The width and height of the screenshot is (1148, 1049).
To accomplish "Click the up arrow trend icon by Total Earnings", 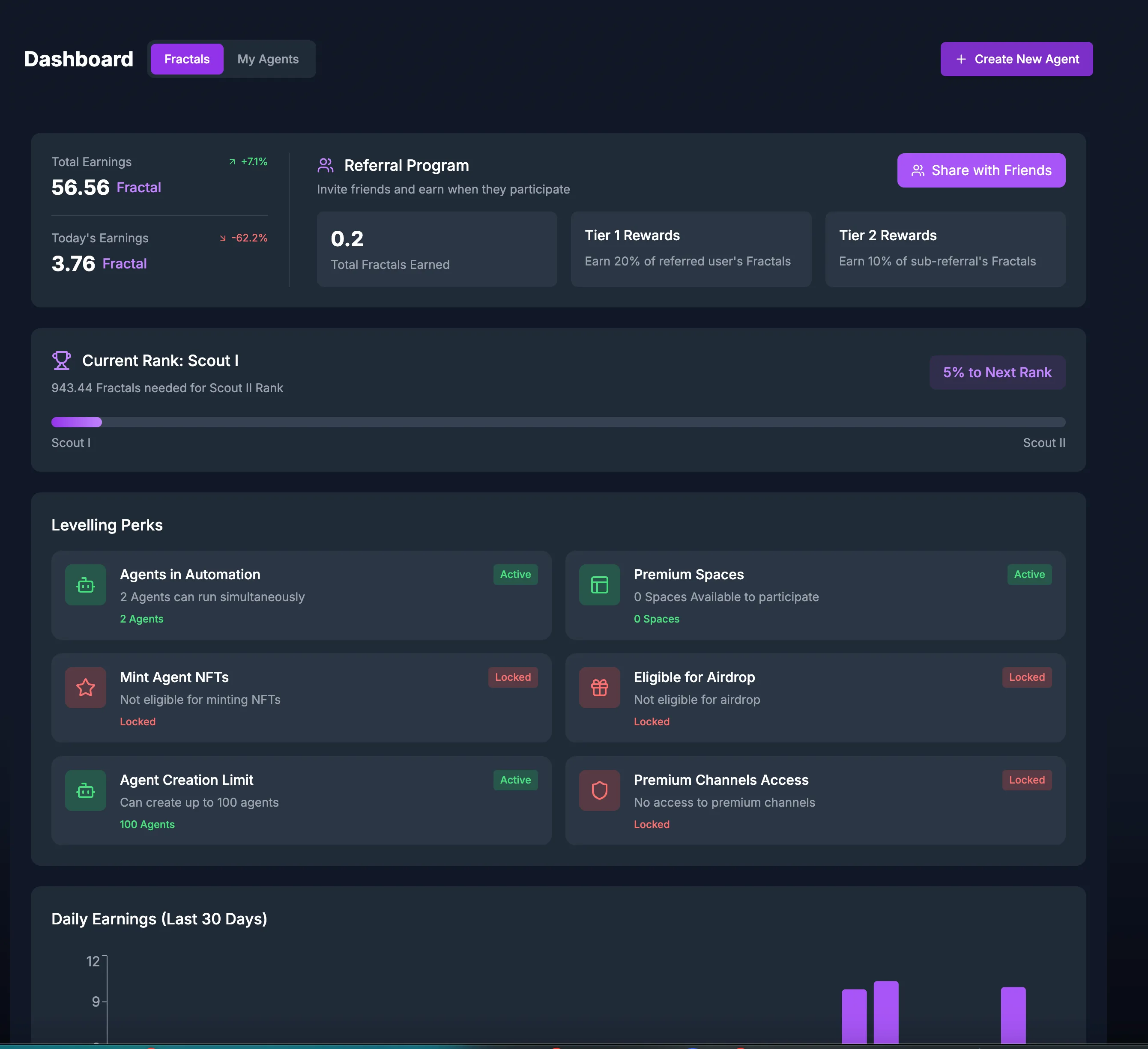I will (232, 162).
